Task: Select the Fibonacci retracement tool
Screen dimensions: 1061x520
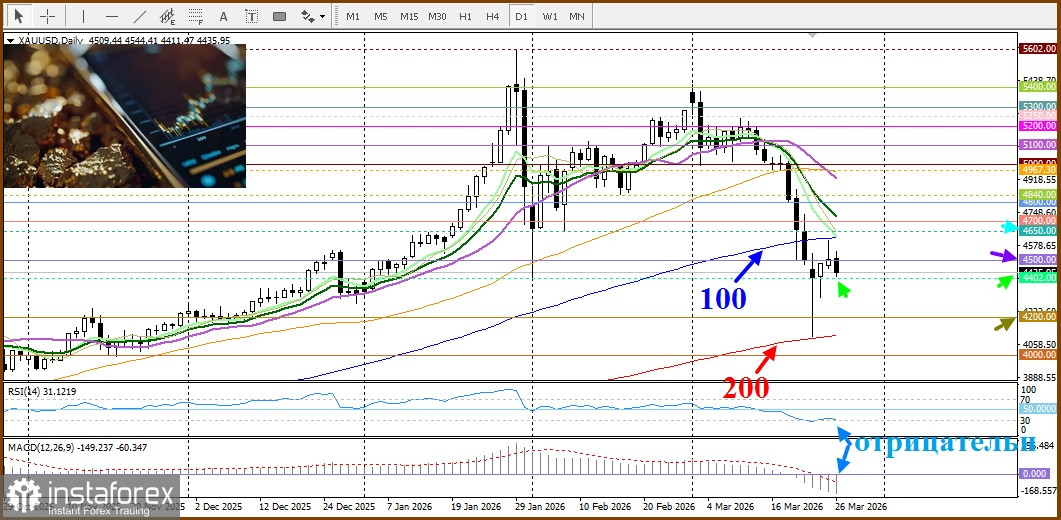Action: [x=196, y=16]
